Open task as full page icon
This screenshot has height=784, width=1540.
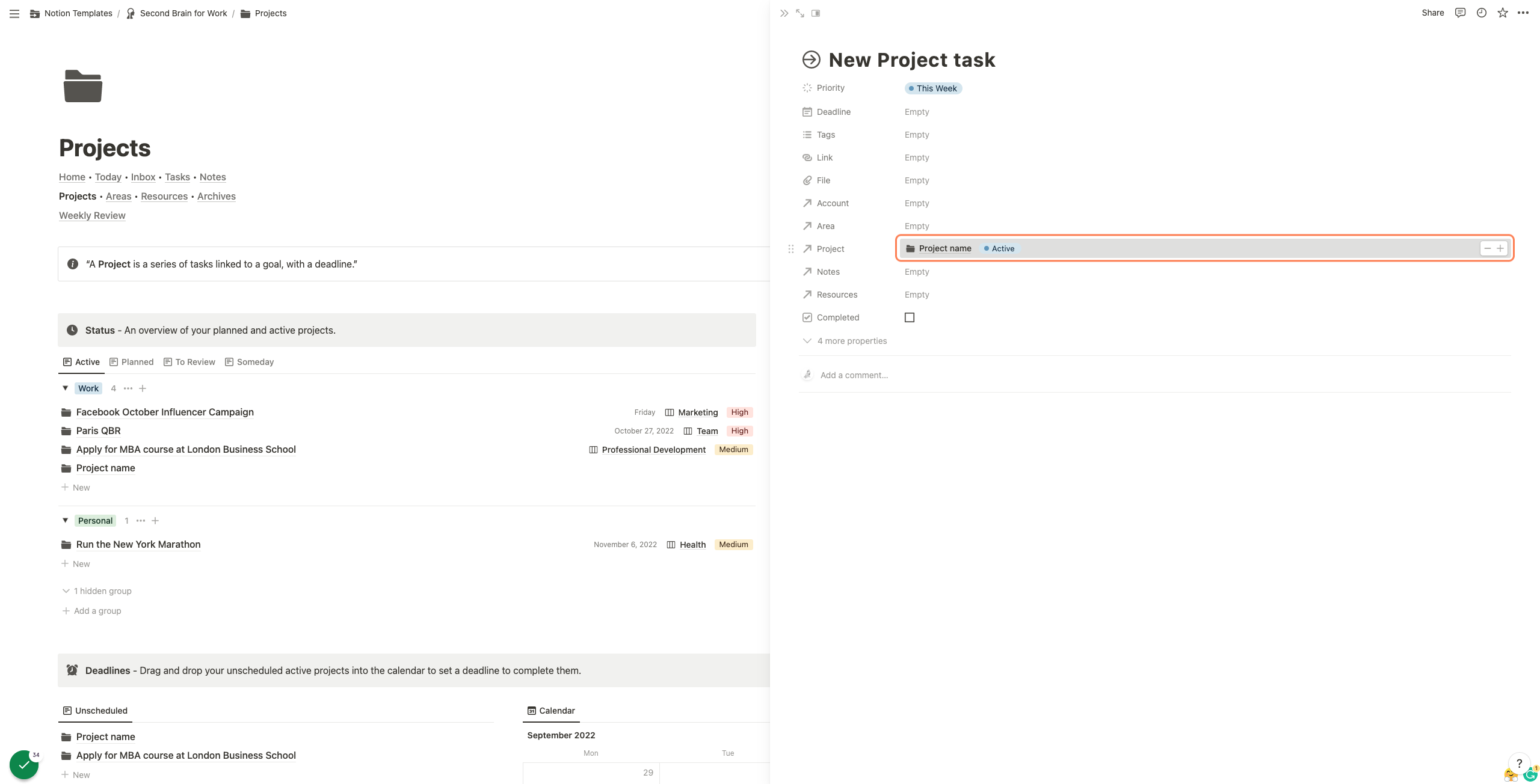click(800, 13)
